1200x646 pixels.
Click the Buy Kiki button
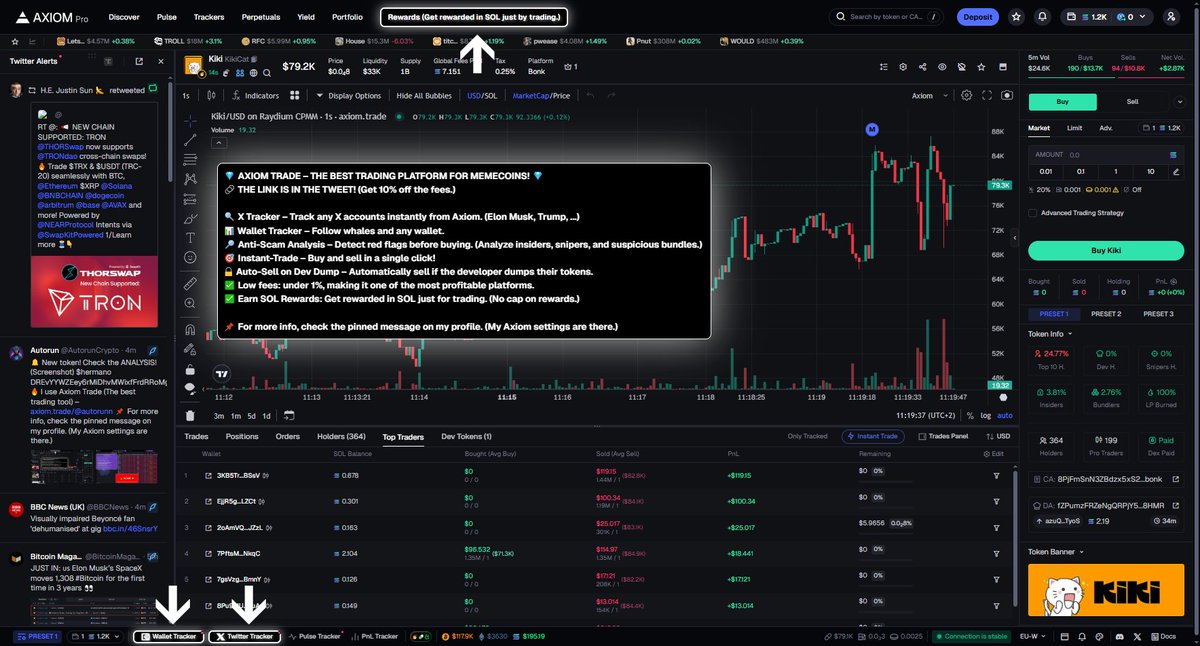tap(1107, 250)
